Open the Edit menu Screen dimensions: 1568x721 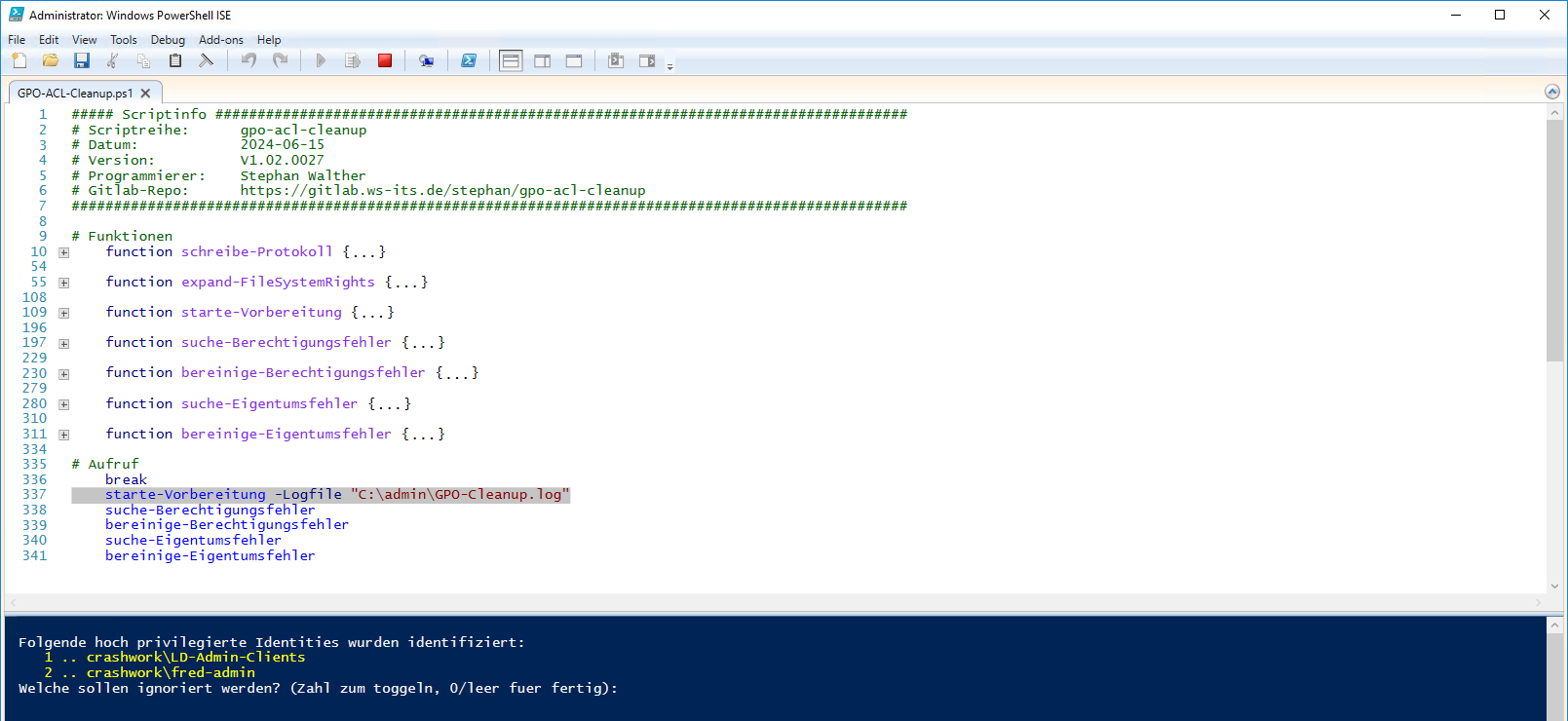49,40
